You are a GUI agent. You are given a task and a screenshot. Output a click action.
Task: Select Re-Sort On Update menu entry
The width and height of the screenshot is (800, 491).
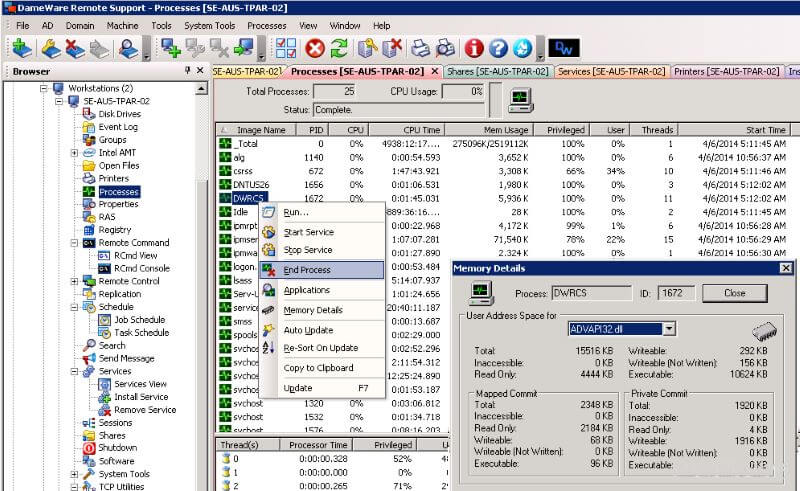pos(322,348)
